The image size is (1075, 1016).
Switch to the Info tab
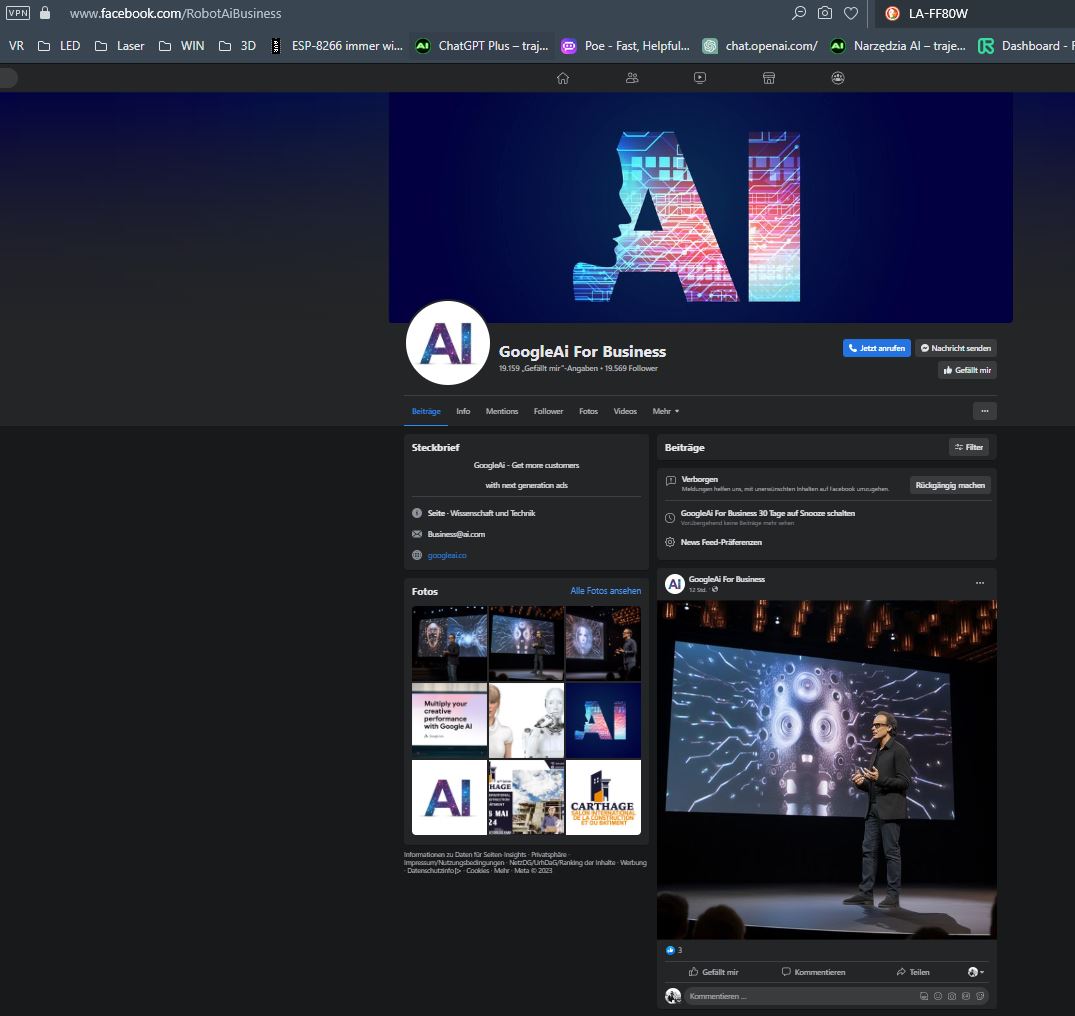pyautogui.click(x=463, y=411)
